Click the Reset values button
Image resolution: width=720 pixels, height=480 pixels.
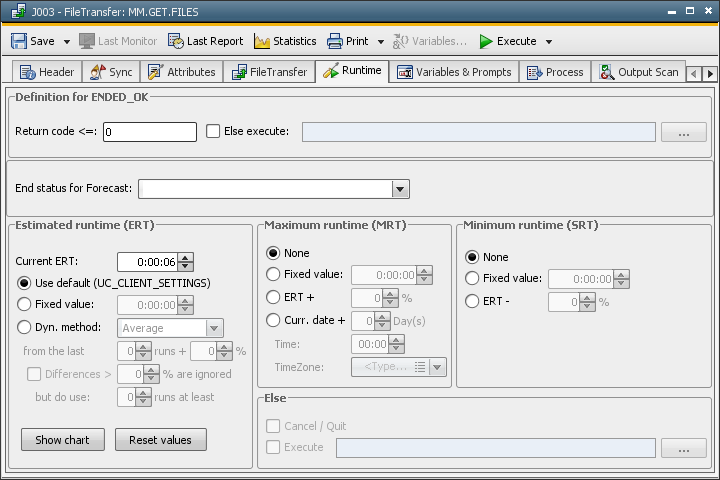click(x=160, y=440)
